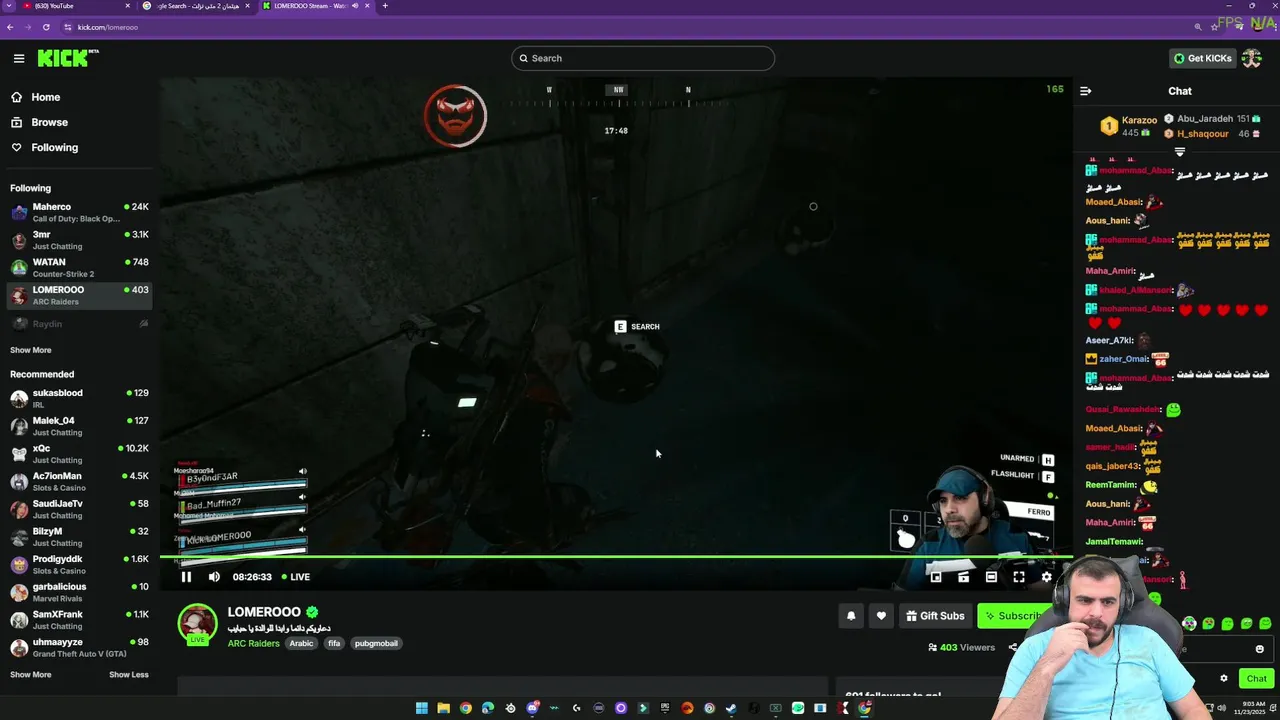Click the green Subscribe button
The height and width of the screenshot is (720, 1280).
click(x=1012, y=616)
